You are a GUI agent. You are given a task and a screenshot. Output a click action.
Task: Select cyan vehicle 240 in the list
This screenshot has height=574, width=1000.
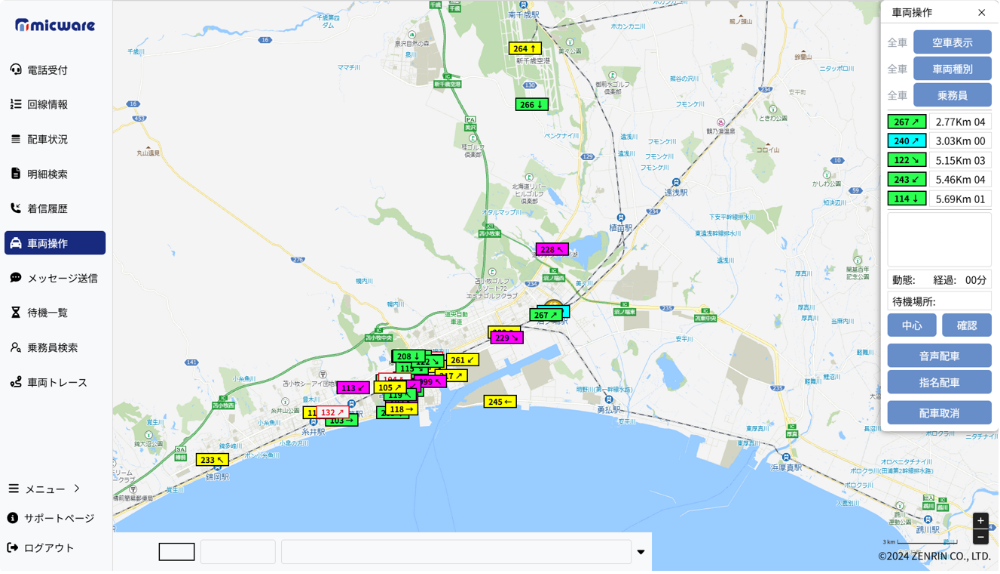[x=908, y=141]
